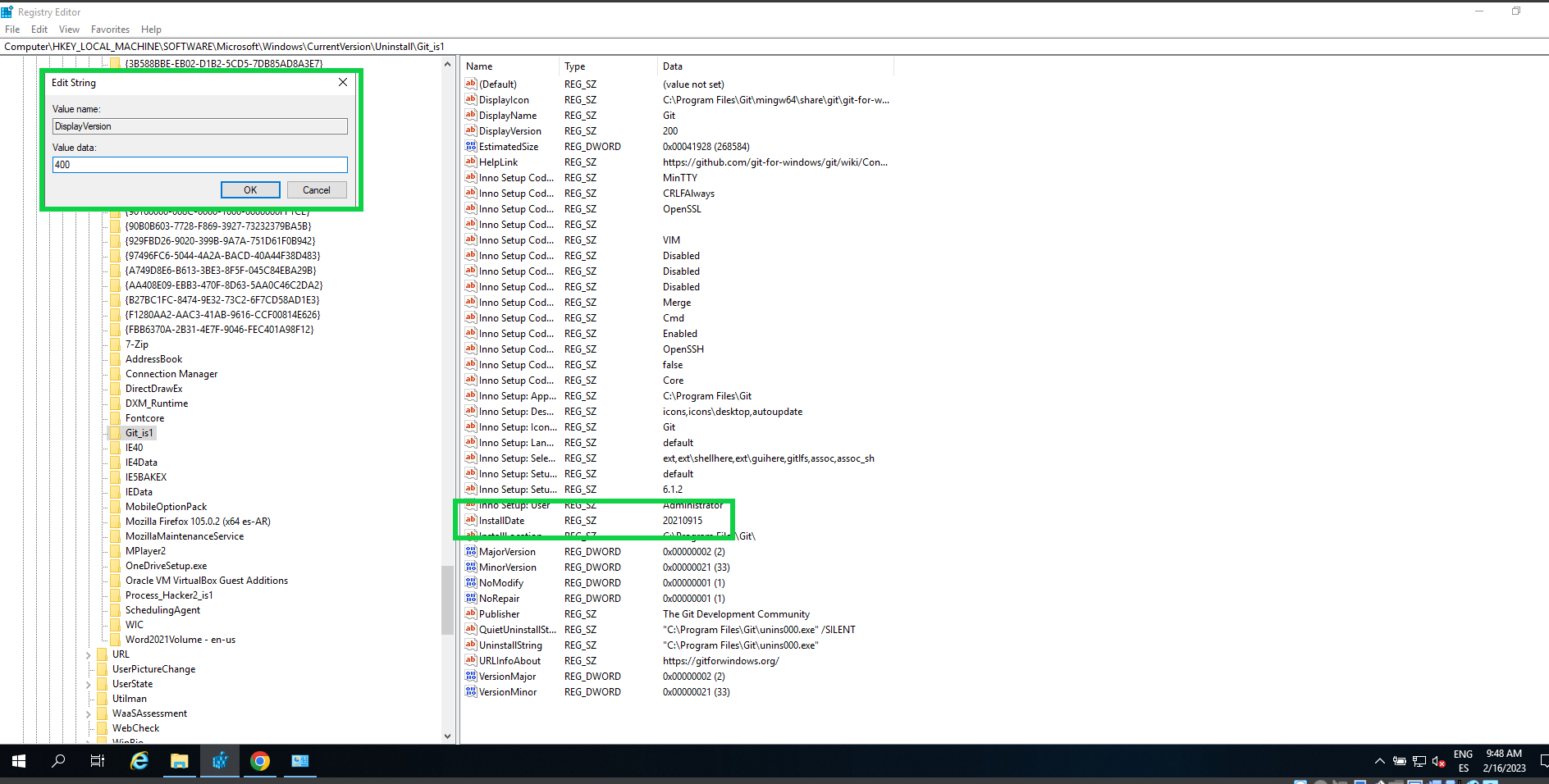Click the string icon beside DisplayVersion value
Viewport: 1549px width, 784px height.
(470, 131)
